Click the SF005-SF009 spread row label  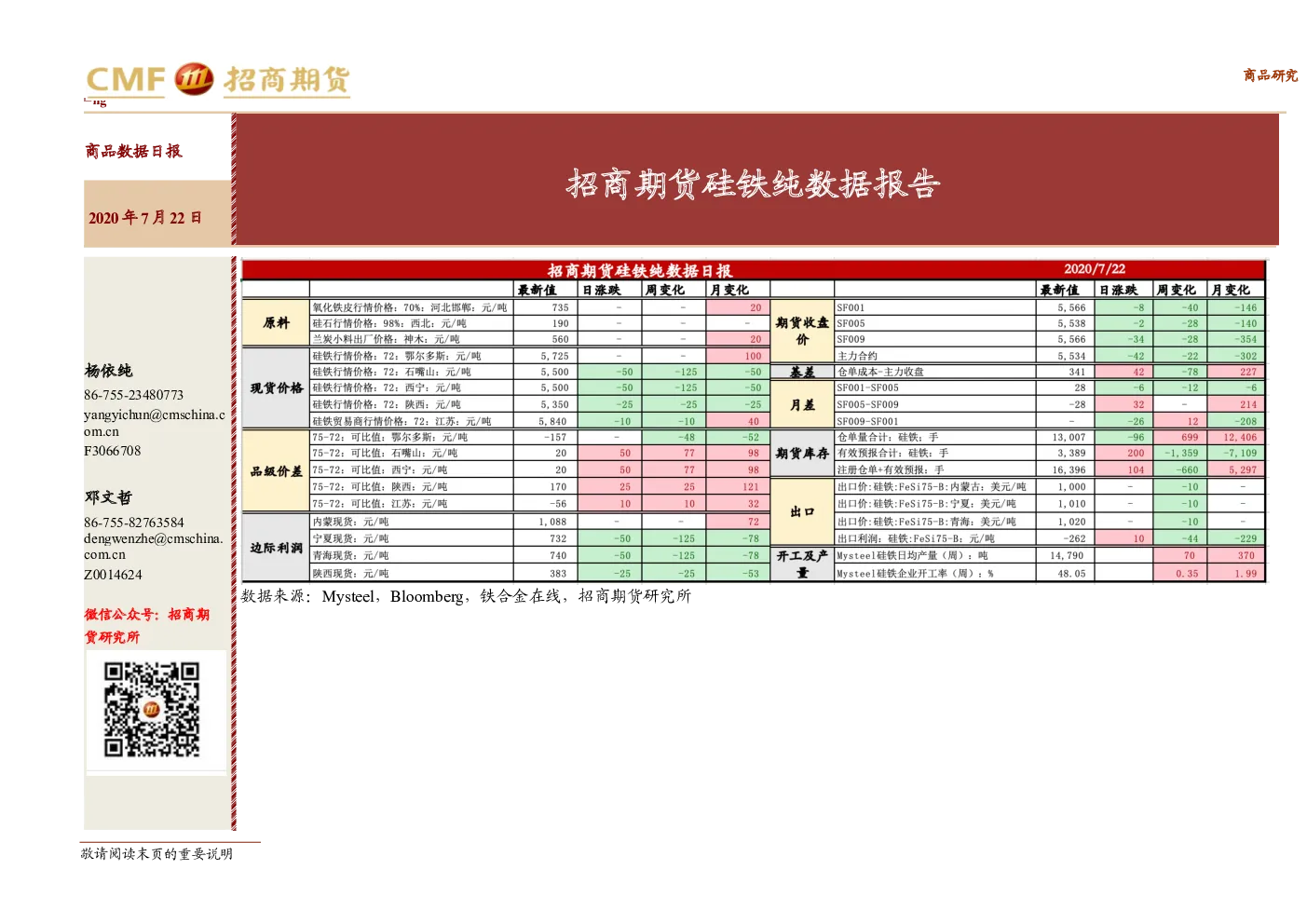(867, 404)
